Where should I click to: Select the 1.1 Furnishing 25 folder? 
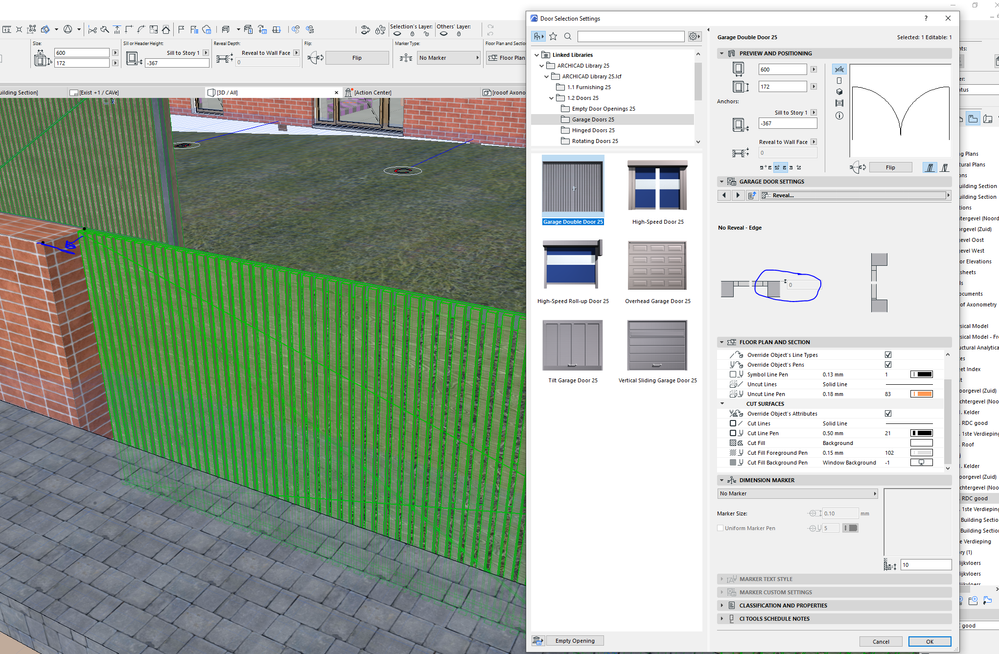pos(584,87)
